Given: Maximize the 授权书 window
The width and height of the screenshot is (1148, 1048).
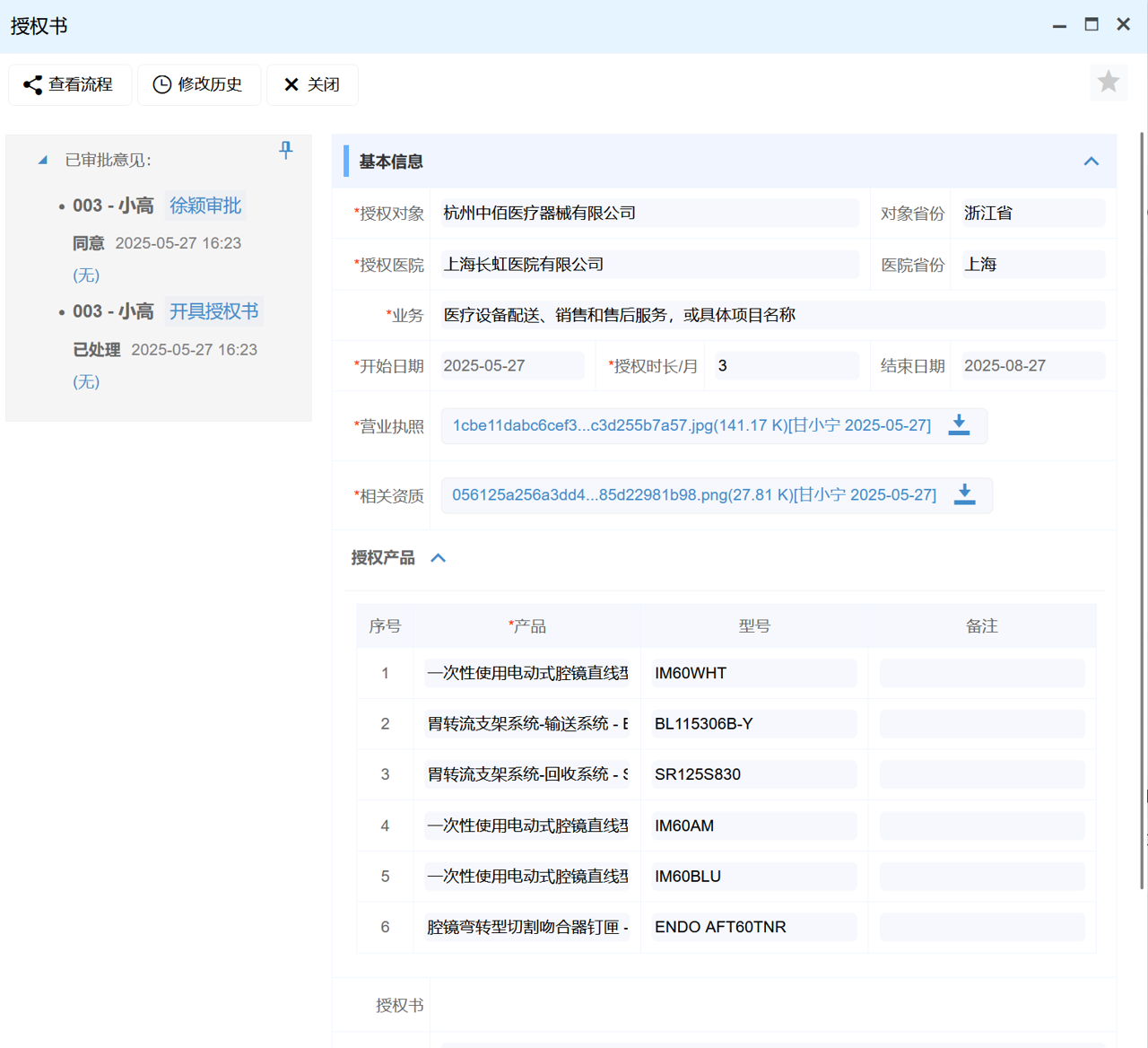Looking at the screenshot, I should [x=1091, y=25].
